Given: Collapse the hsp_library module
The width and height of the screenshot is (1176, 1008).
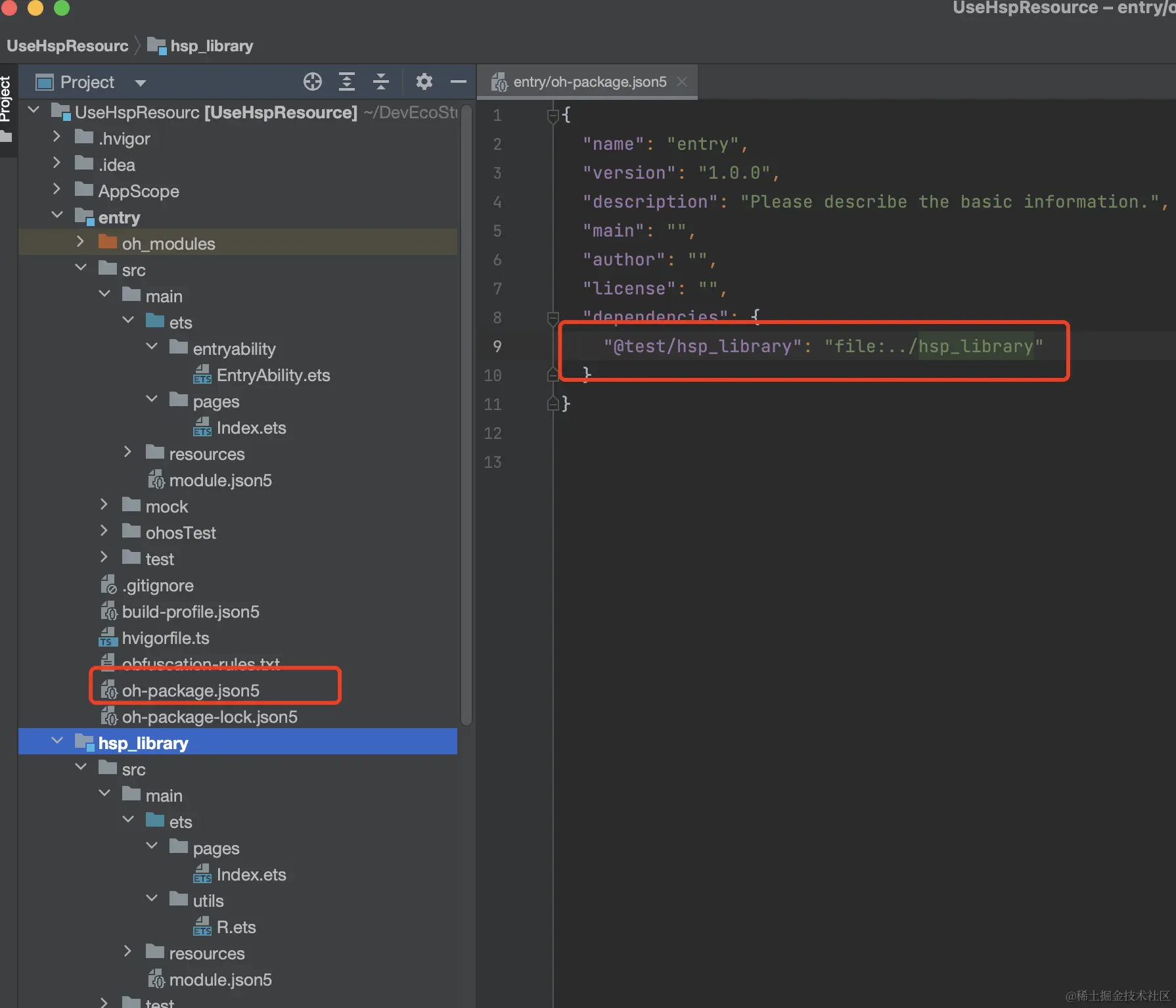Looking at the screenshot, I should (57, 741).
